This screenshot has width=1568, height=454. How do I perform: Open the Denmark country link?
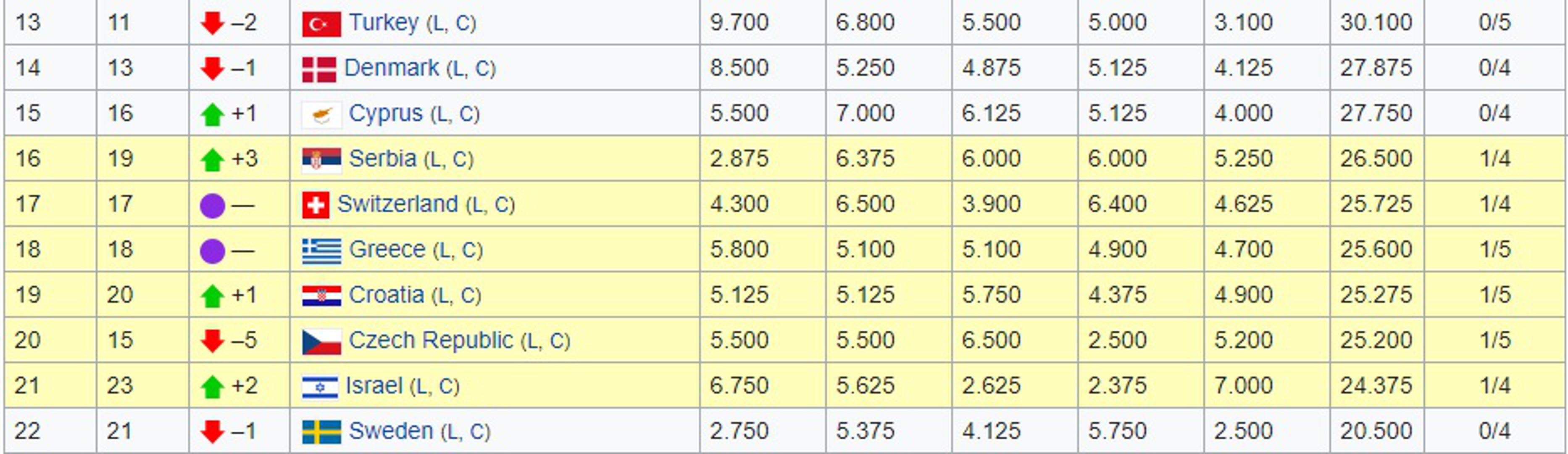391,68
